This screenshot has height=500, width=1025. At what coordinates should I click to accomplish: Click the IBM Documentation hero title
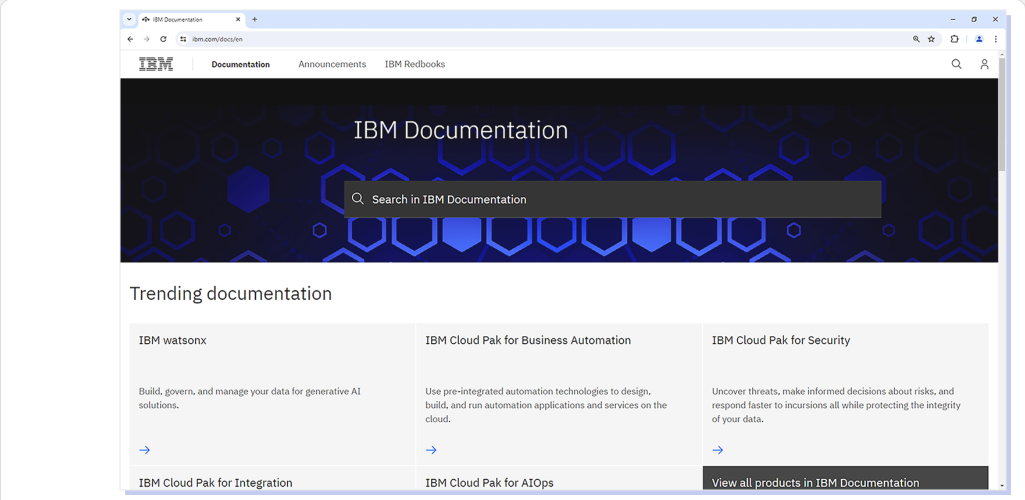pyautogui.click(x=461, y=130)
